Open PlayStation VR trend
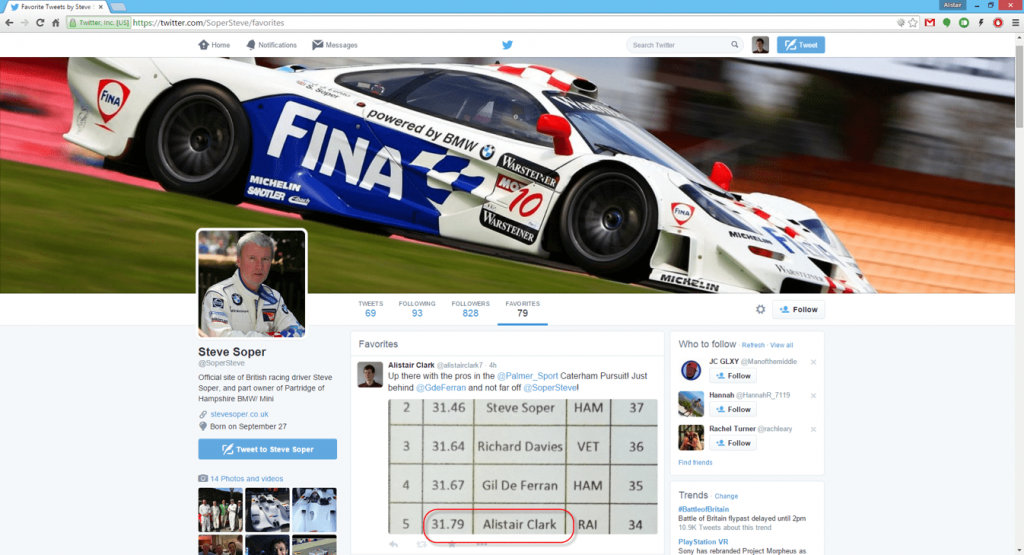The height and width of the screenshot is (555, 1024). coord(703,542)
